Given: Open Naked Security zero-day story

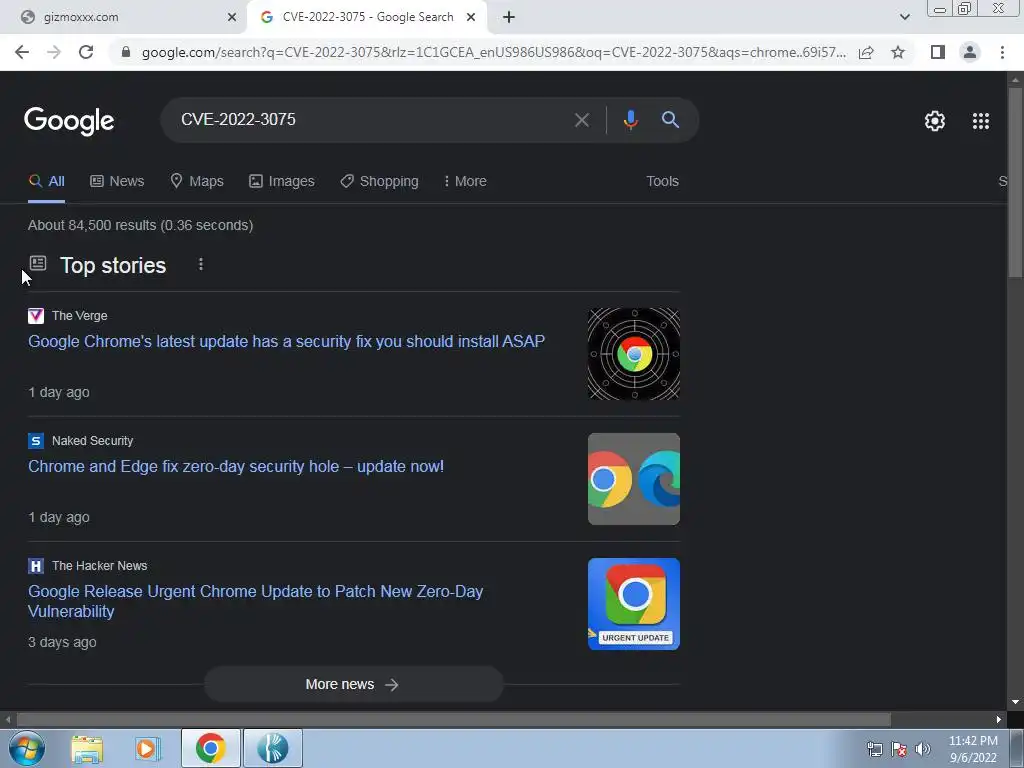Looking at the screenshot, I should 236,466.
